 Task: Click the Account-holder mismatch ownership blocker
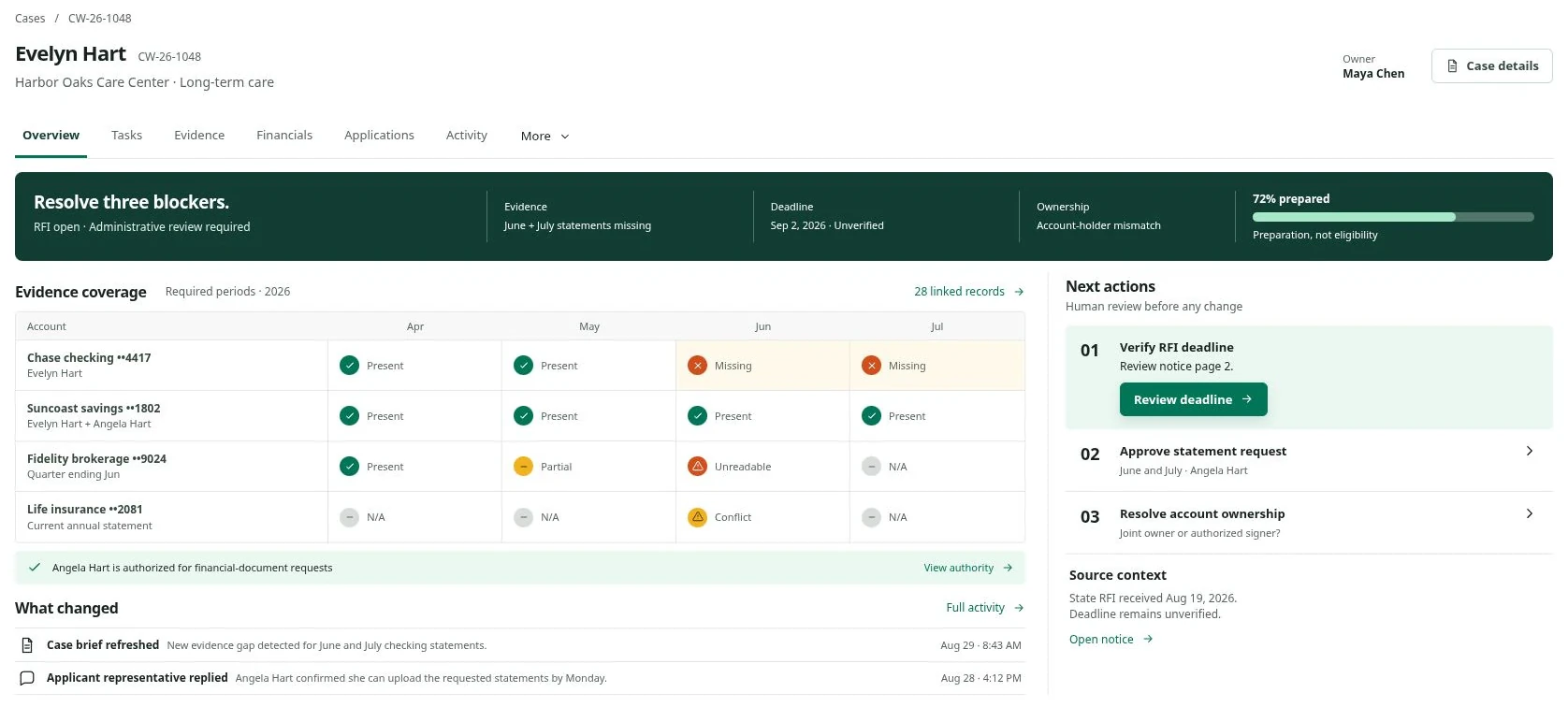(1098, 225)
